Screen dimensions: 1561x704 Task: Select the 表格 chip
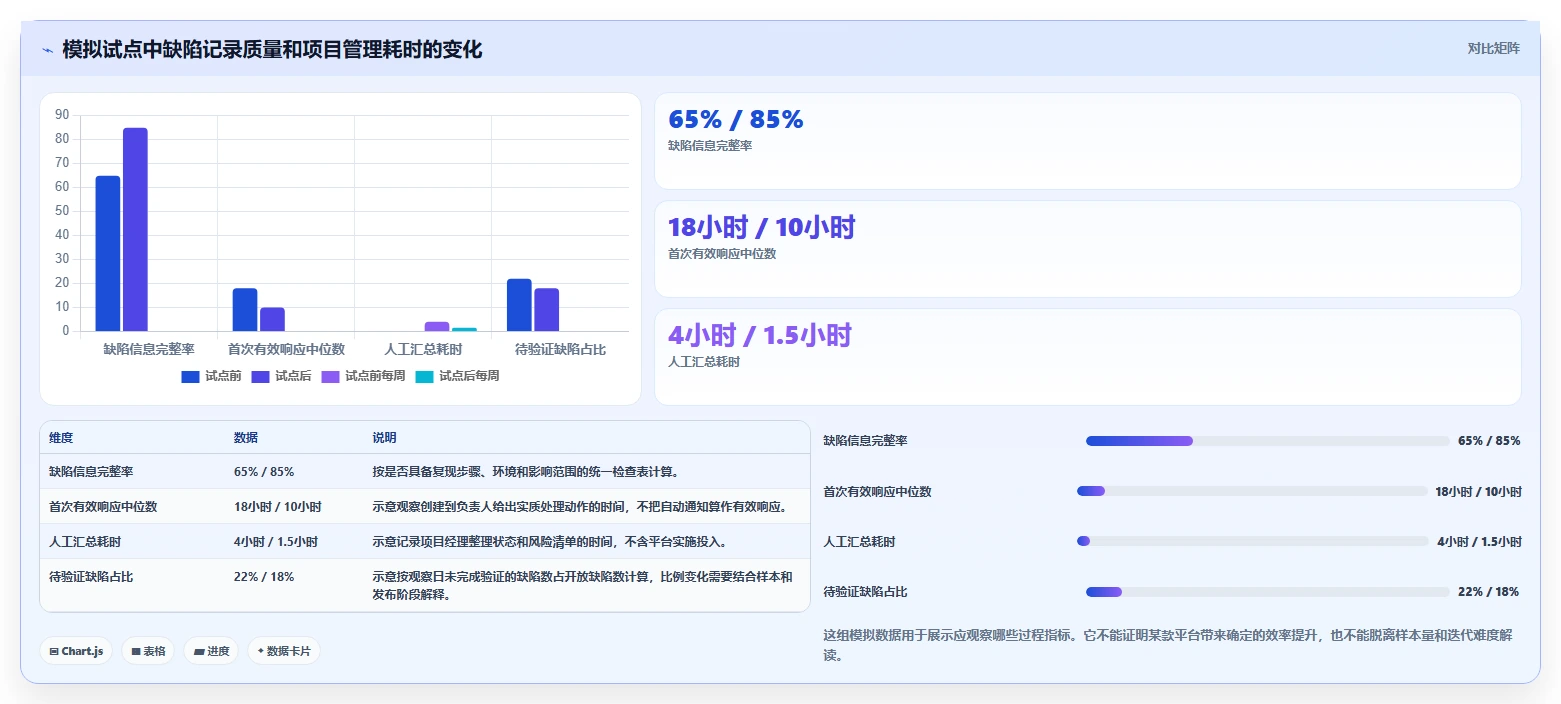(x=148, y=651)
